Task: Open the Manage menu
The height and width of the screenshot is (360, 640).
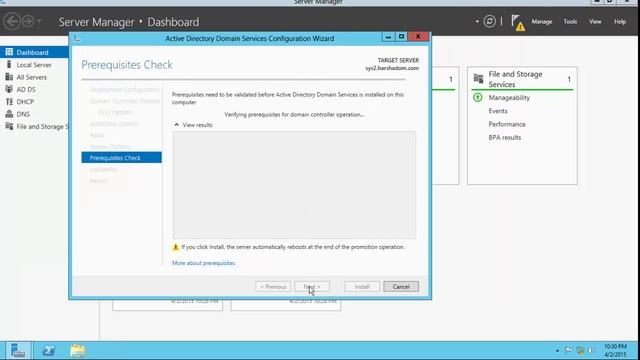Action: [542, 22]
